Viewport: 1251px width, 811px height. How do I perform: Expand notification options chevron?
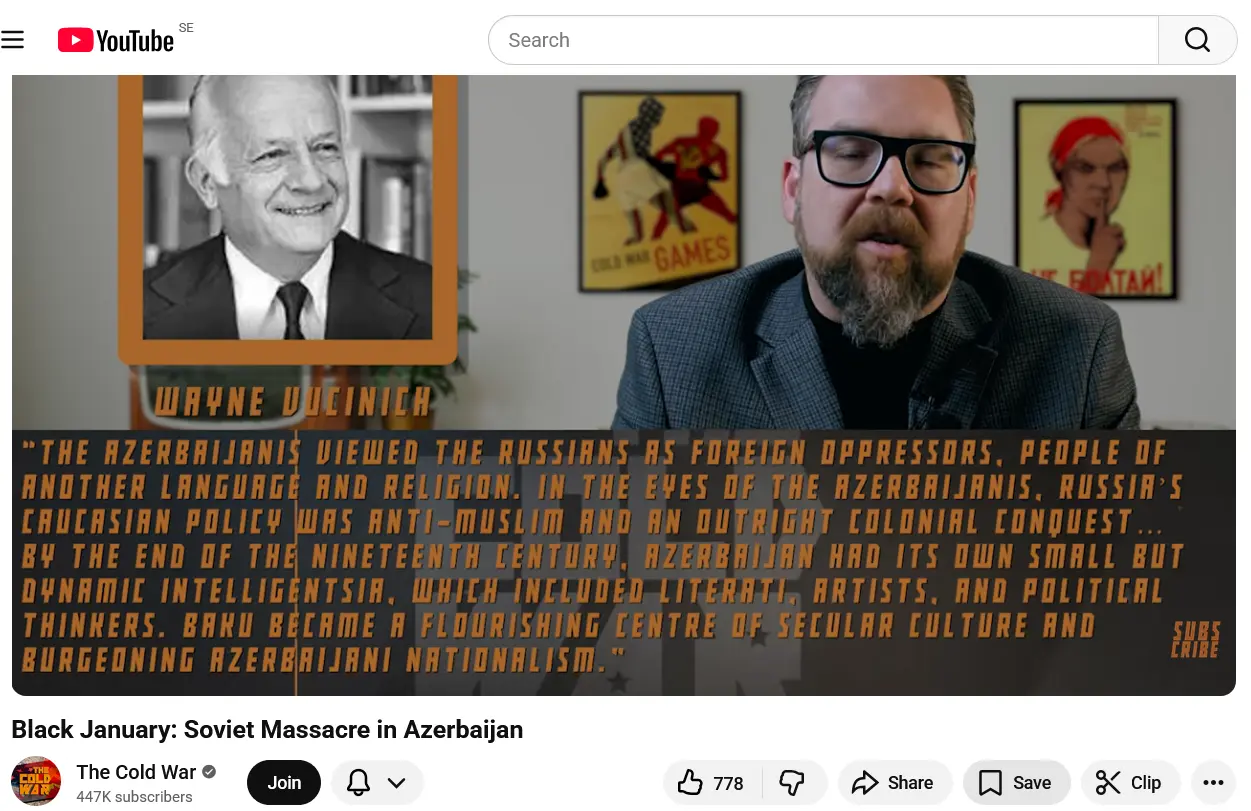pyautogui.click(x=396, y=783)
